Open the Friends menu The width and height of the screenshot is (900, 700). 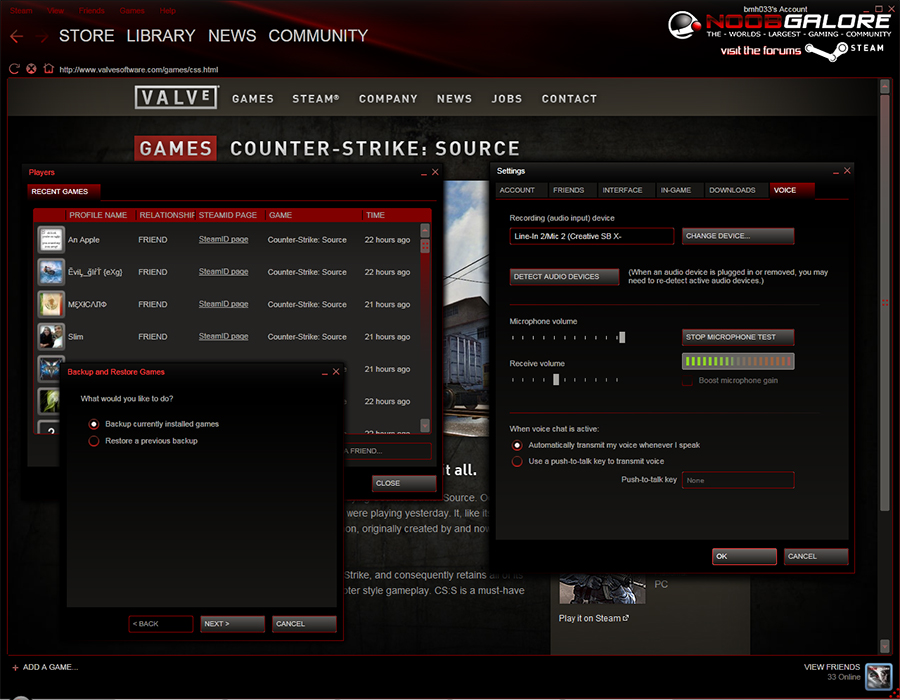click(92, 10)
